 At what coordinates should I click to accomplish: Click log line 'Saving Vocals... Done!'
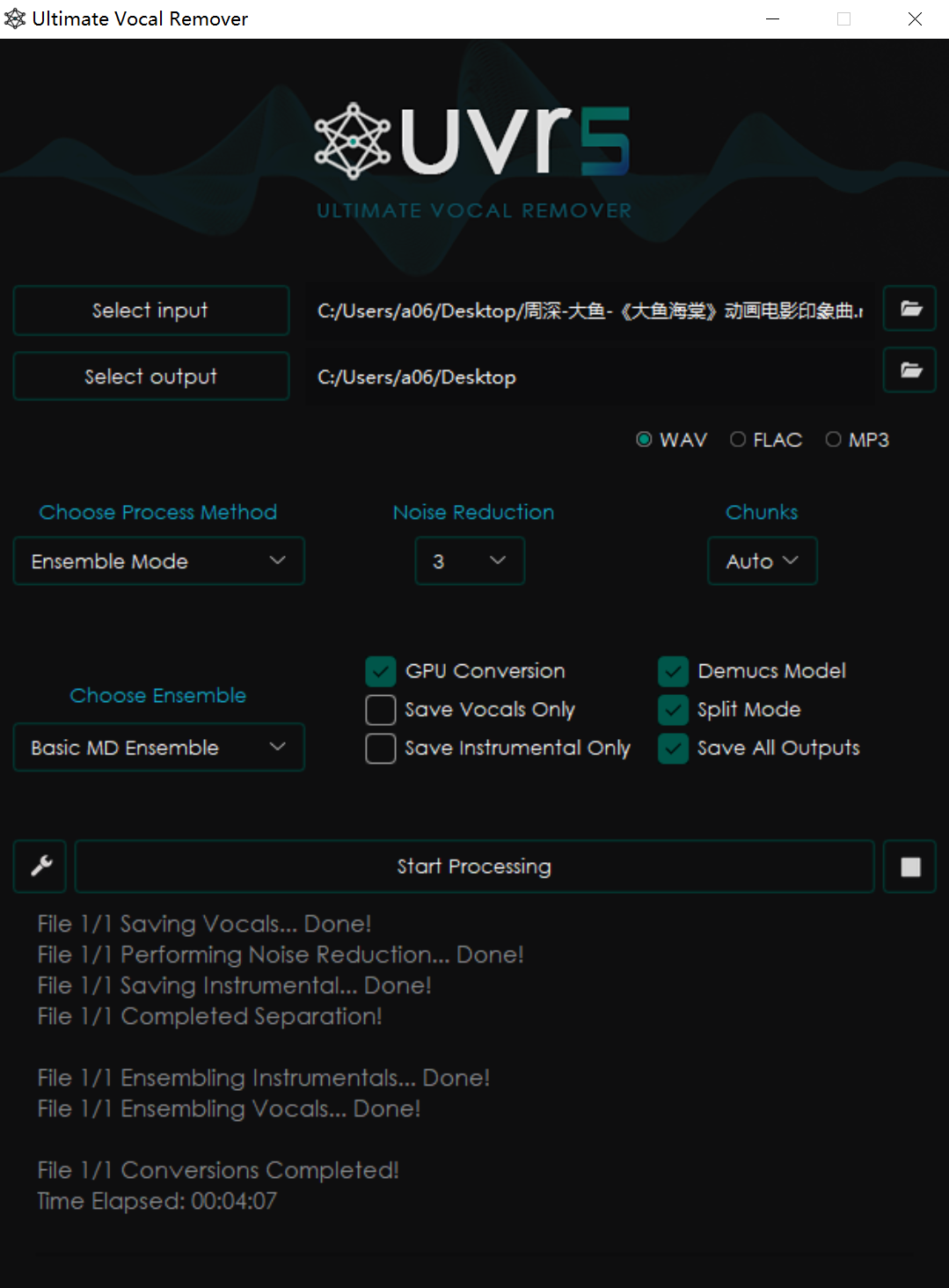point(204,924)
